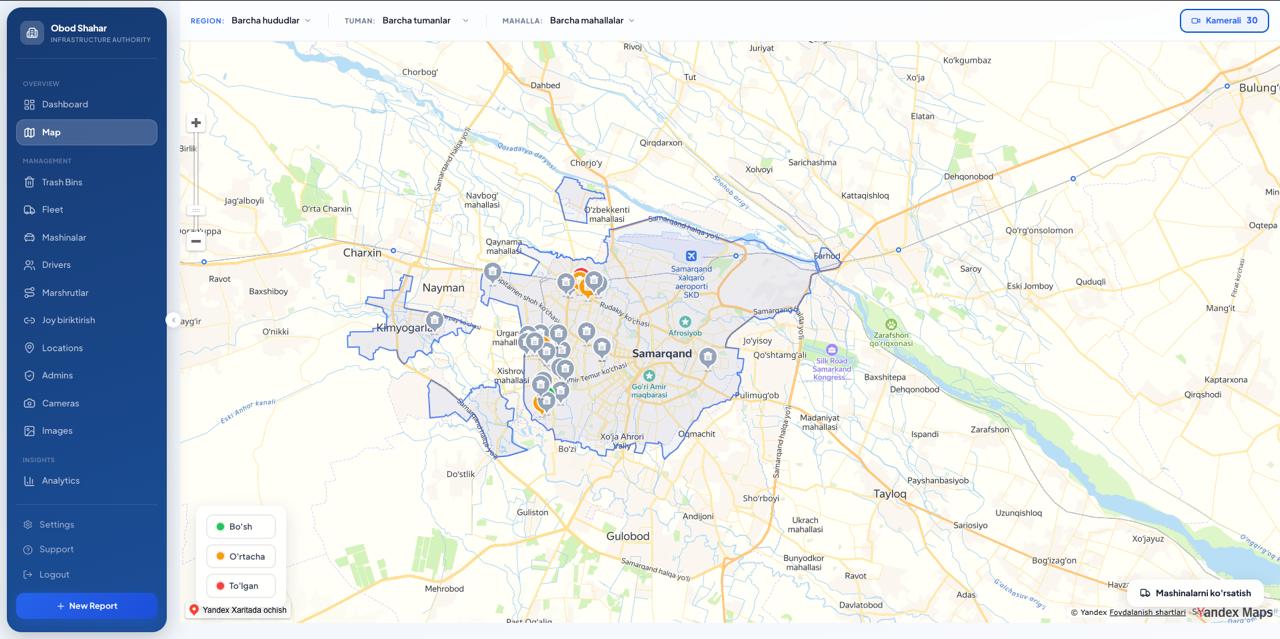The width and height of the screenshot is (1280, 639).
Task: Open the Dashboard page
Action: tap(86, 104)
